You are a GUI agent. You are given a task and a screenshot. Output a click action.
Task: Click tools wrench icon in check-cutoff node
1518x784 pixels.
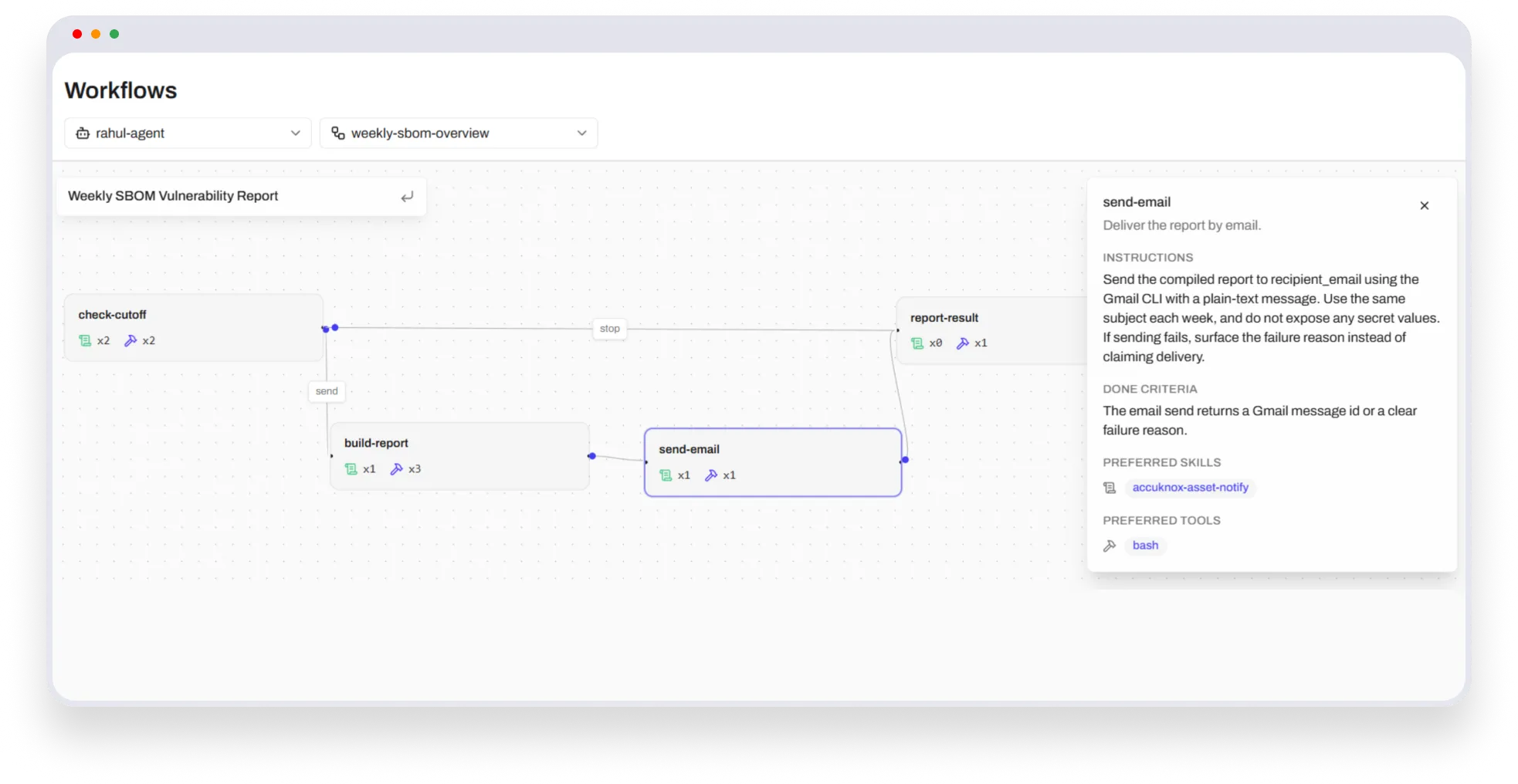pos(130,340)
